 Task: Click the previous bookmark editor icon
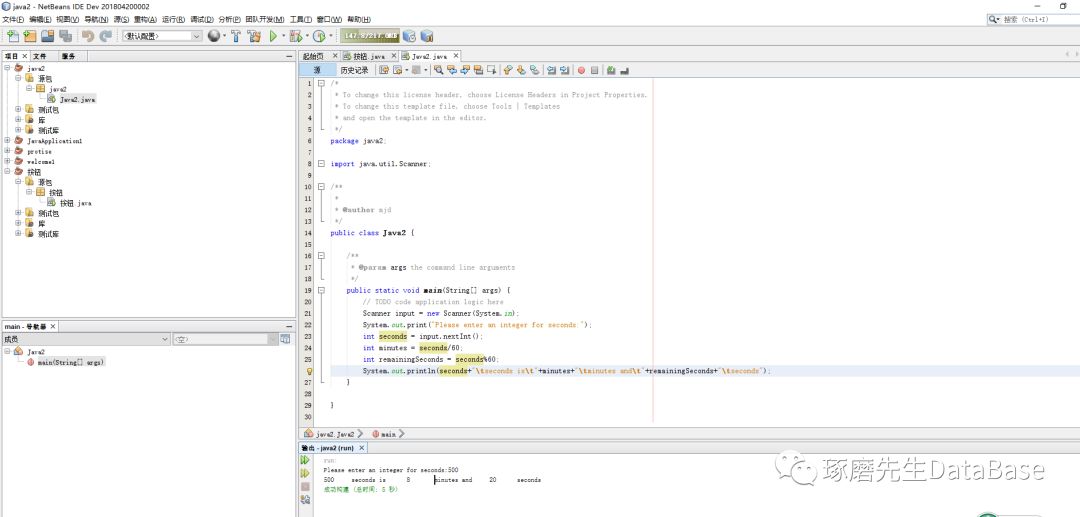pyautogui.click(x=508, y=70)
